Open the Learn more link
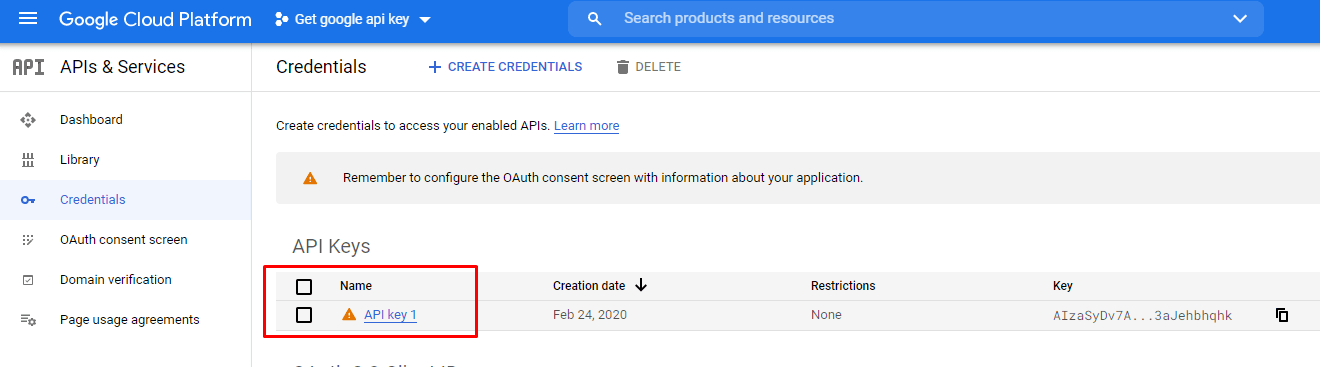1320x367 pixels. [x=586, y=126]
